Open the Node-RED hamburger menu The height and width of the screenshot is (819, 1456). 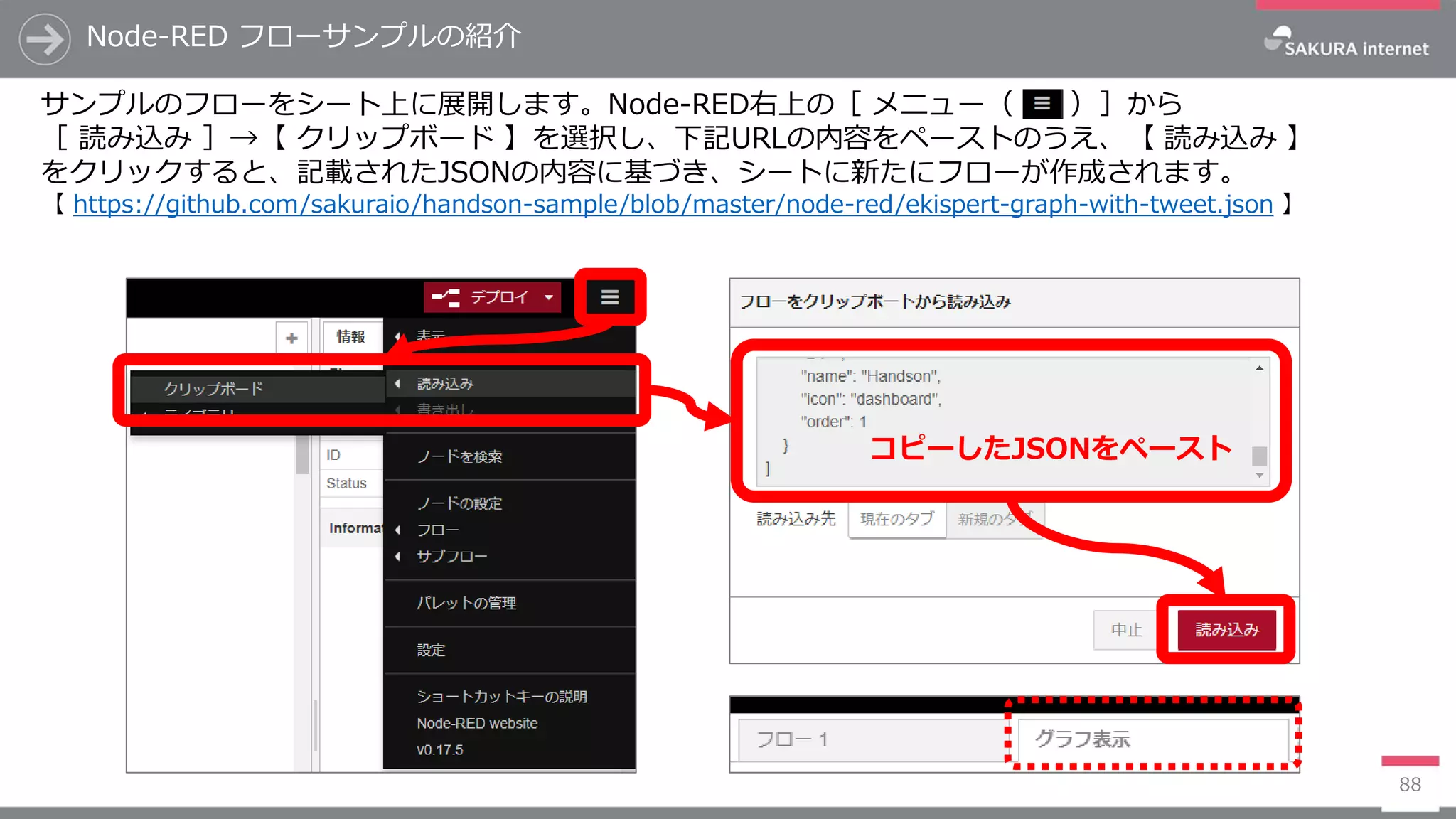609,297
